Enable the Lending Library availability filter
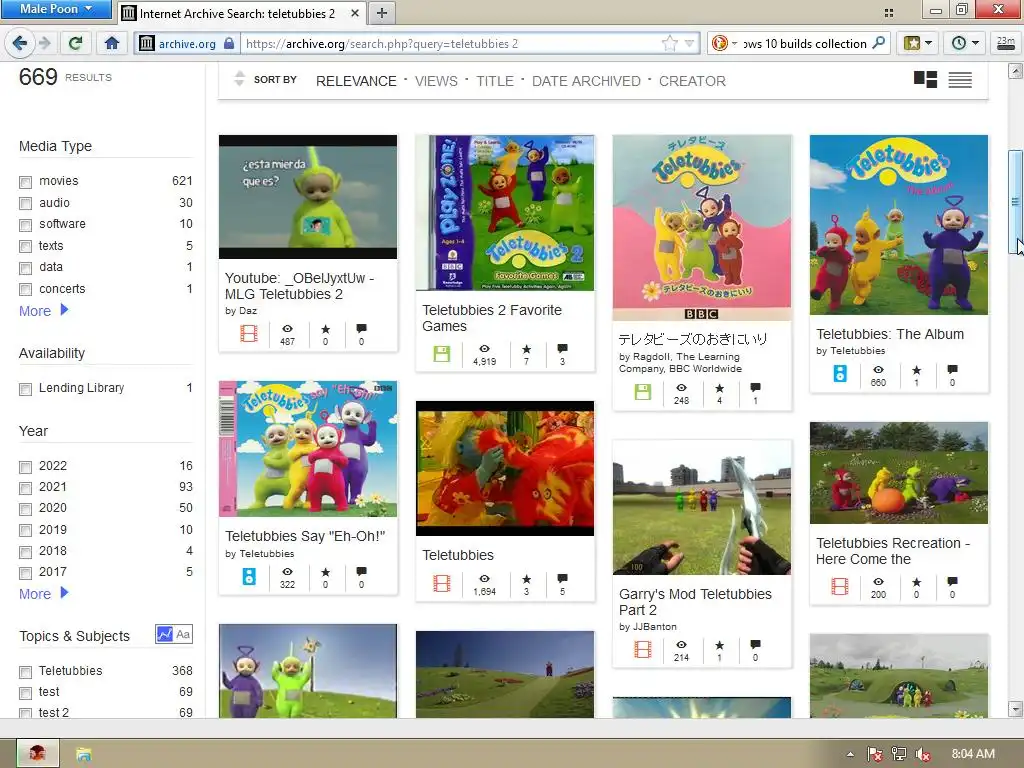The image size is (1024, 768). click(25, 389)
